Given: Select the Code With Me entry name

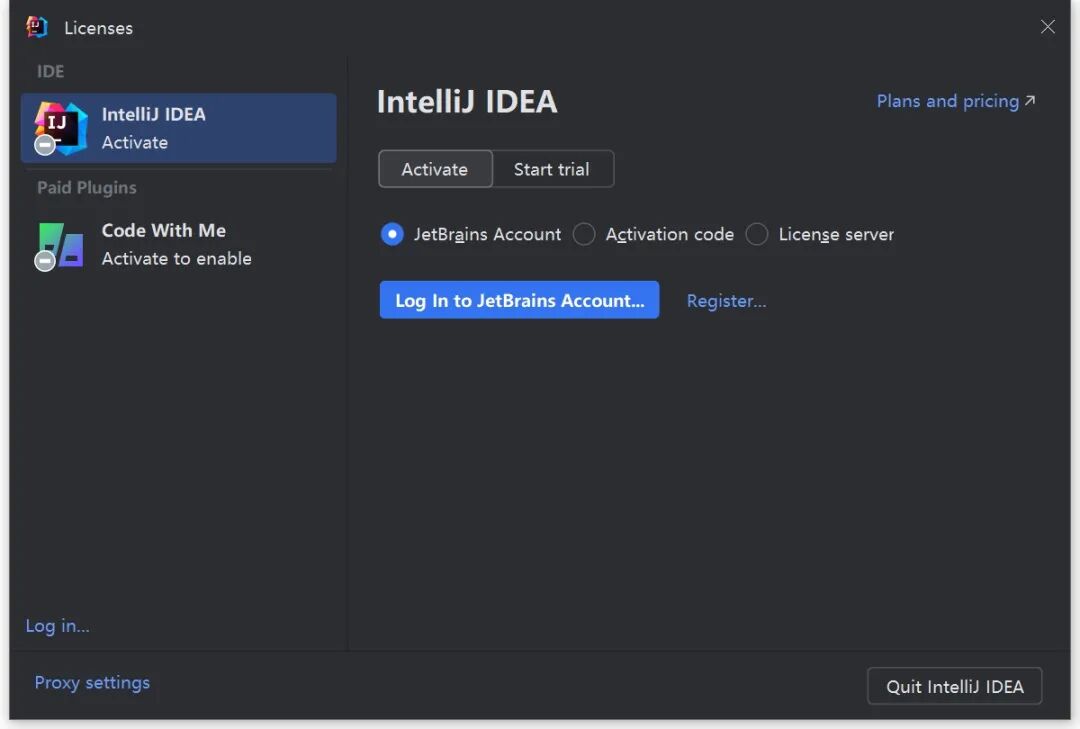Looking at the screenshot, I should 164,231.
